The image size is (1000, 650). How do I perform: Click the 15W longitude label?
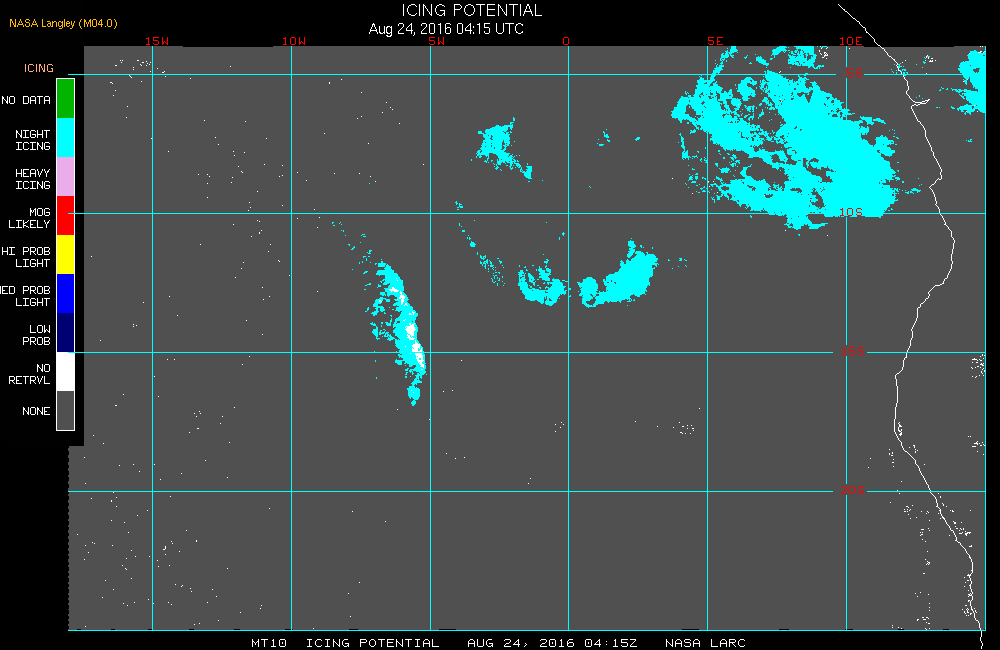pyautogui.click(x=157, y=41)
